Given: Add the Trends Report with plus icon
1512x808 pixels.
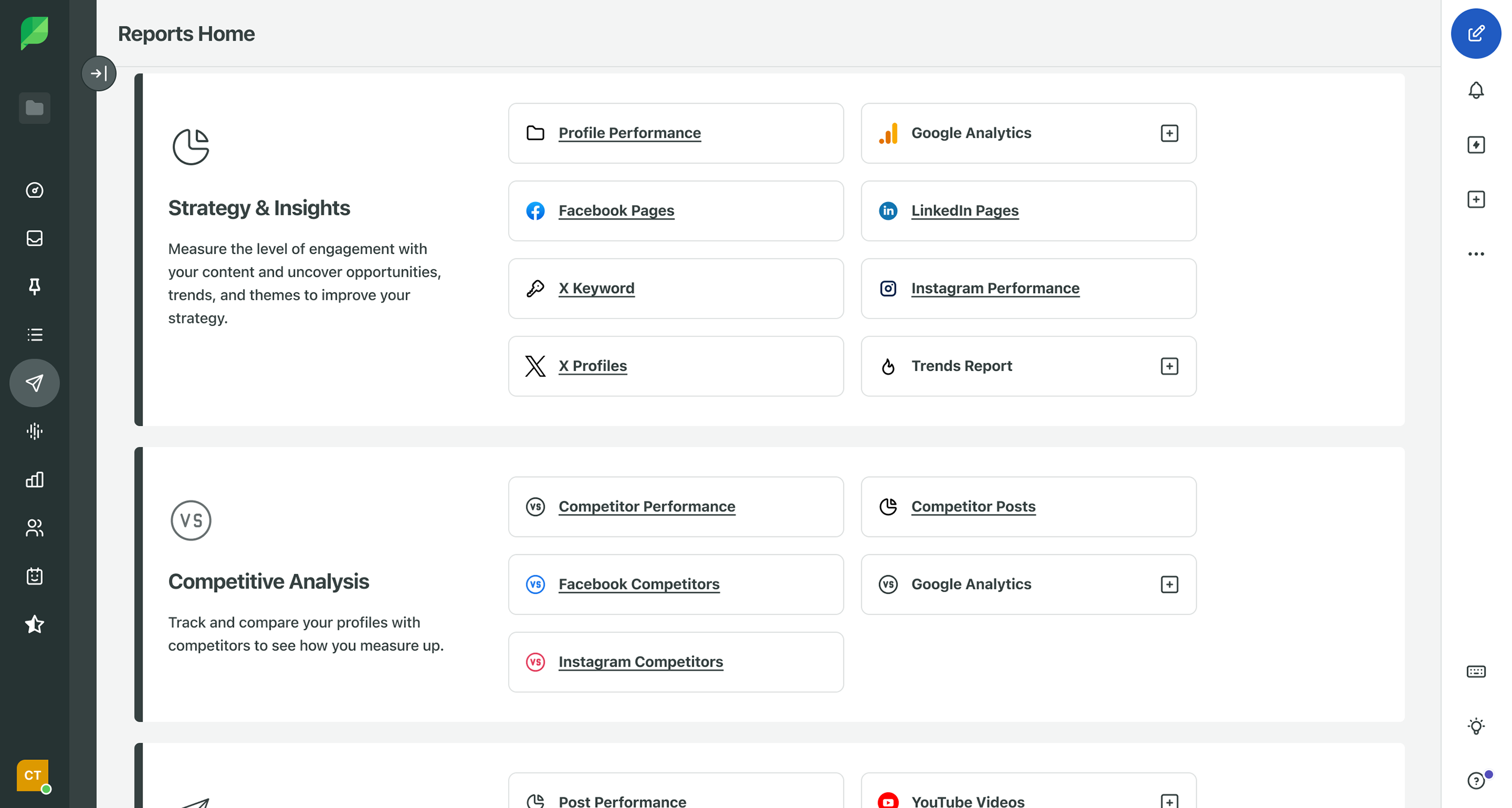Looking at the screenshot, I should 1169,366.
